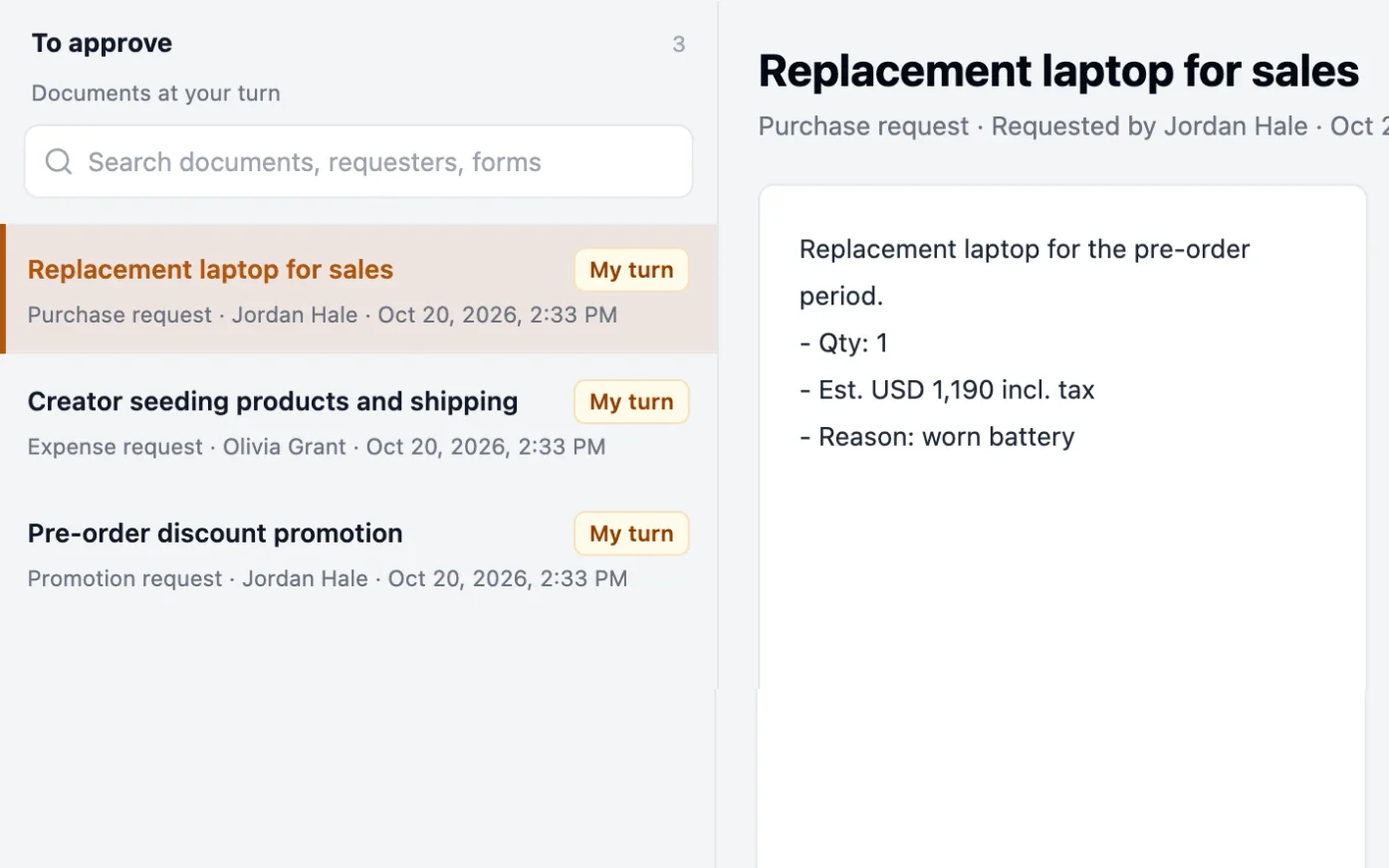Click the Documents at your turn subtitle
The width and height of the screenshot is (1389, 868).
pyautogui.click(x=155, y=93)
